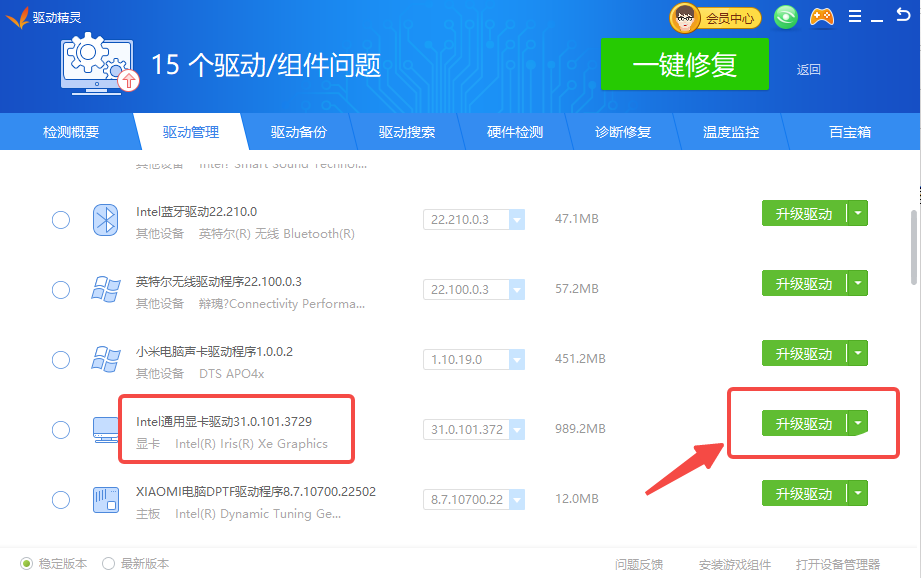The height and width of the screenshot is (578, 921).
Task: Open the hamburger main menu icon
Action: (x=854, y=17)
